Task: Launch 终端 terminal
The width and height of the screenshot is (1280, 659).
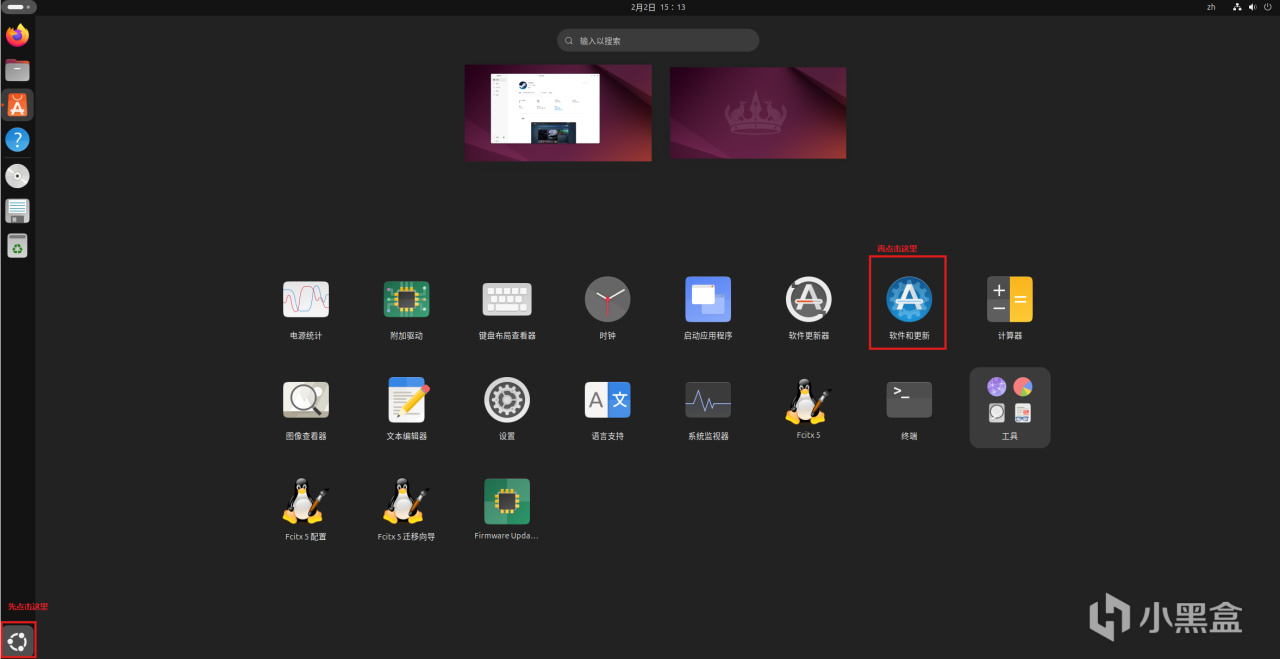Action: coord(909,410)
